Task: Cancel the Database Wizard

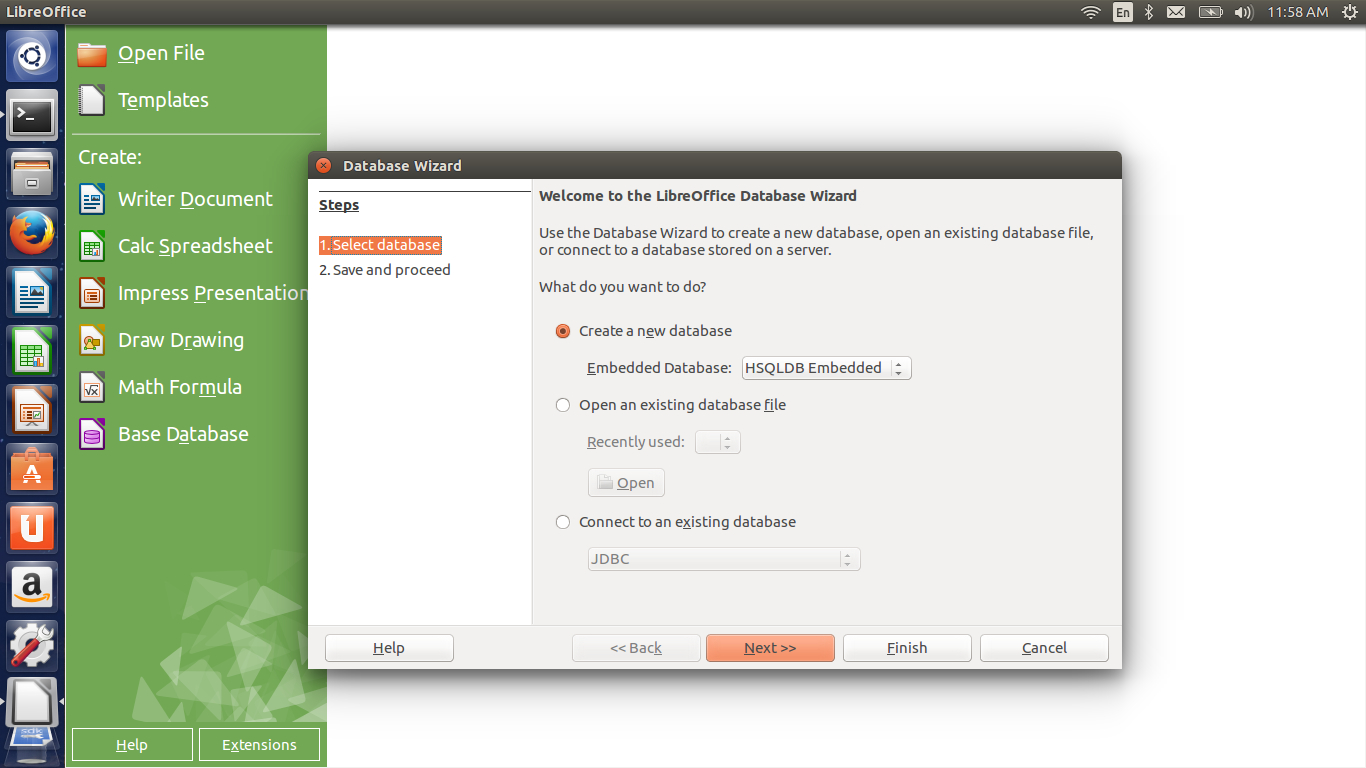Action: pyautogui.click(x=1044, y=648)
